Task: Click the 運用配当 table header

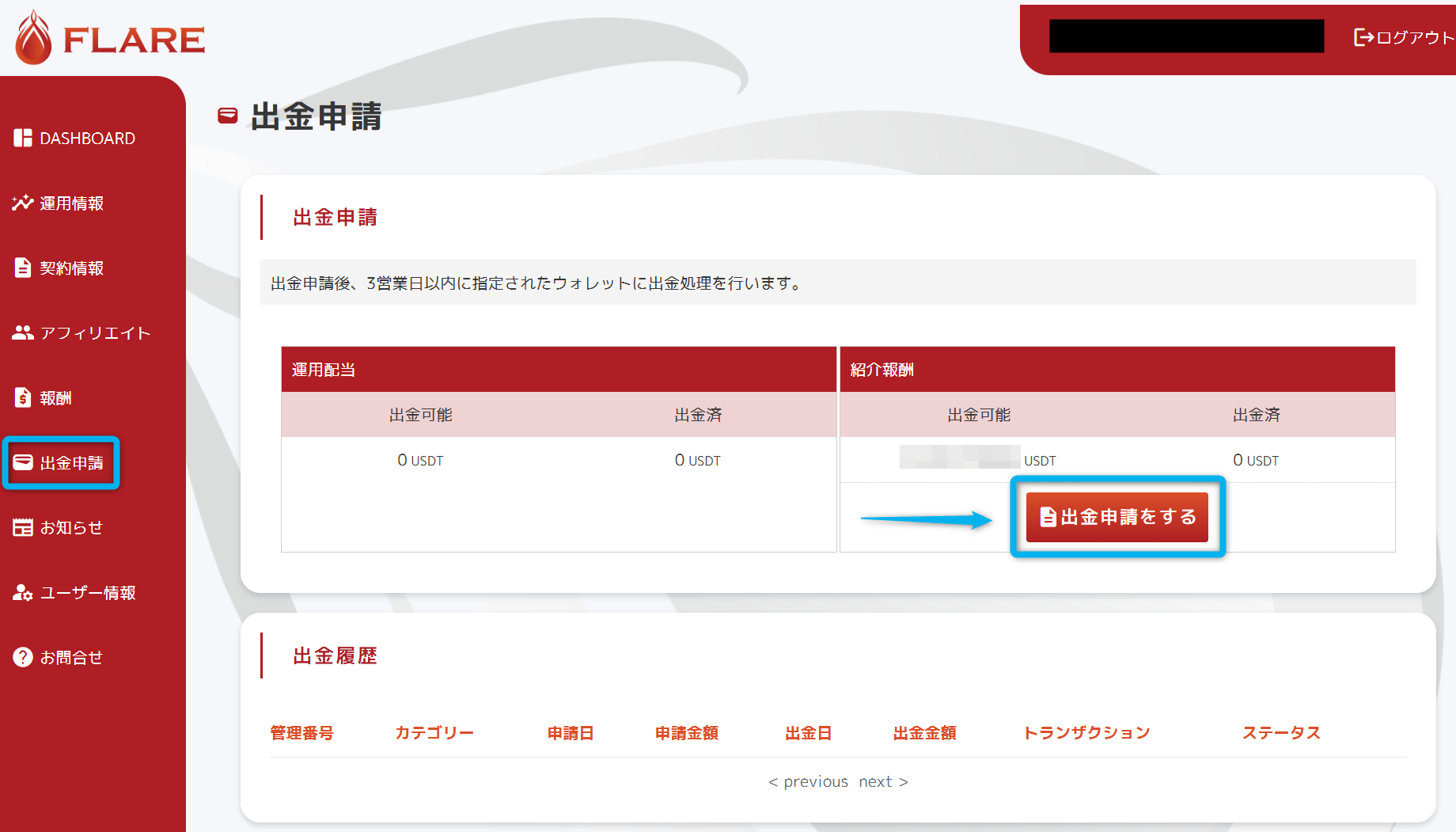Action: (x=559, y=369)
